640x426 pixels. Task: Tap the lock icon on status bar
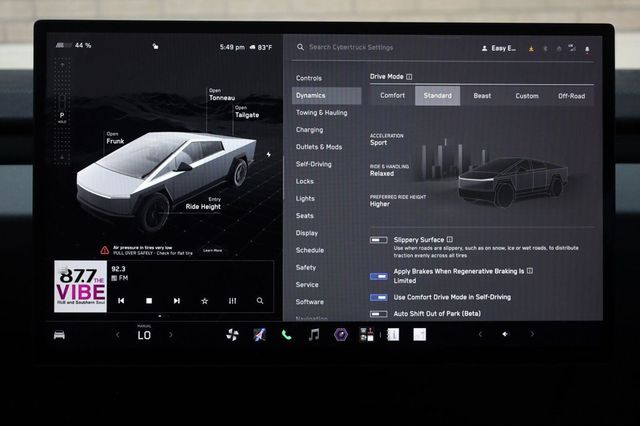156,46
